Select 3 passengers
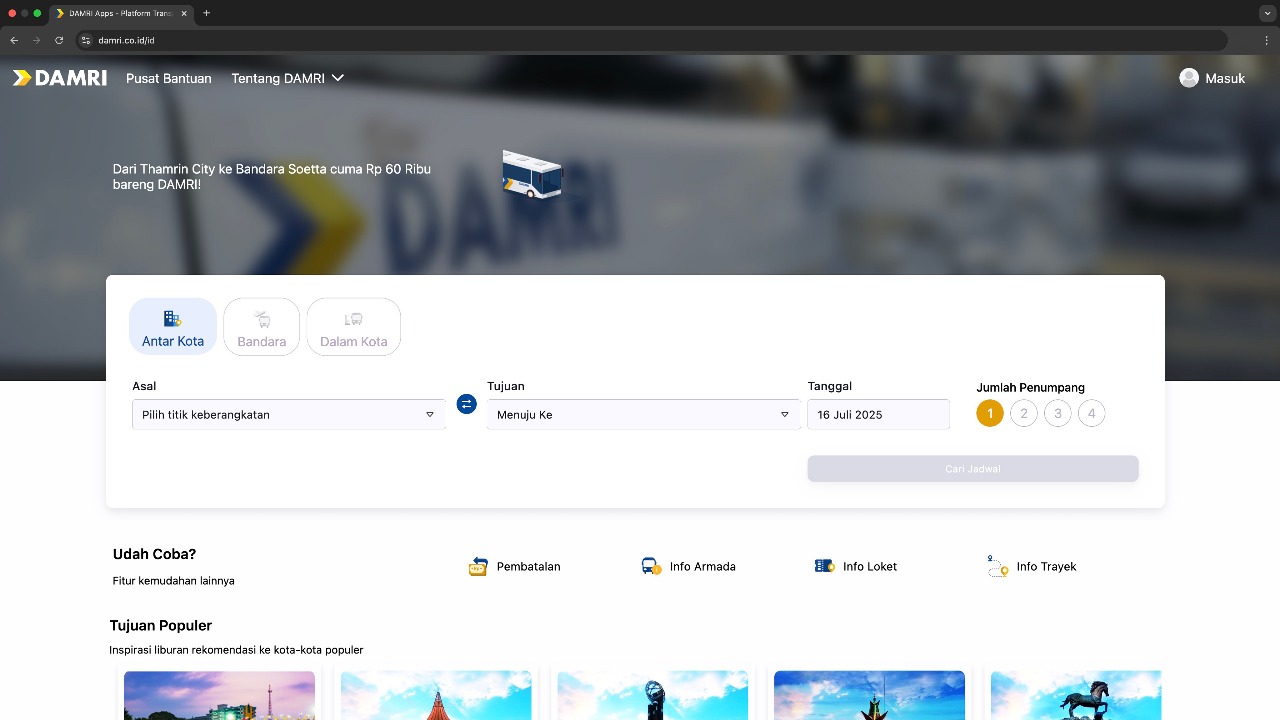 click(x=1058, y=413)
